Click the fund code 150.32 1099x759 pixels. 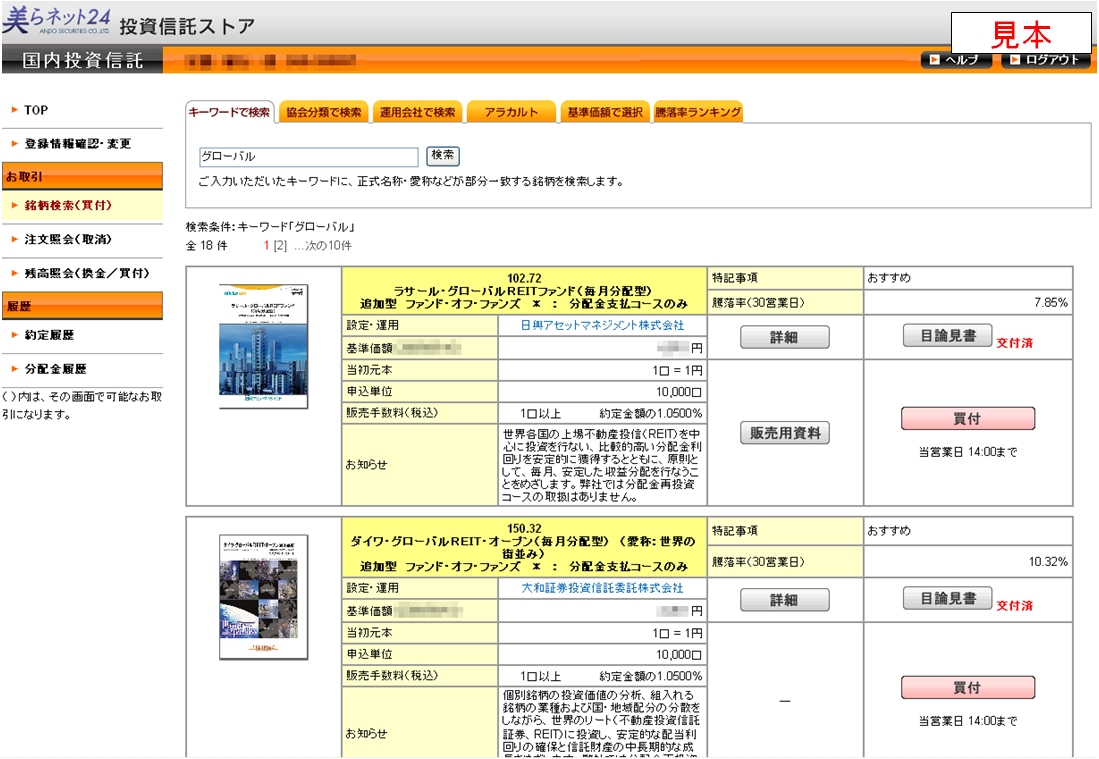524,528
